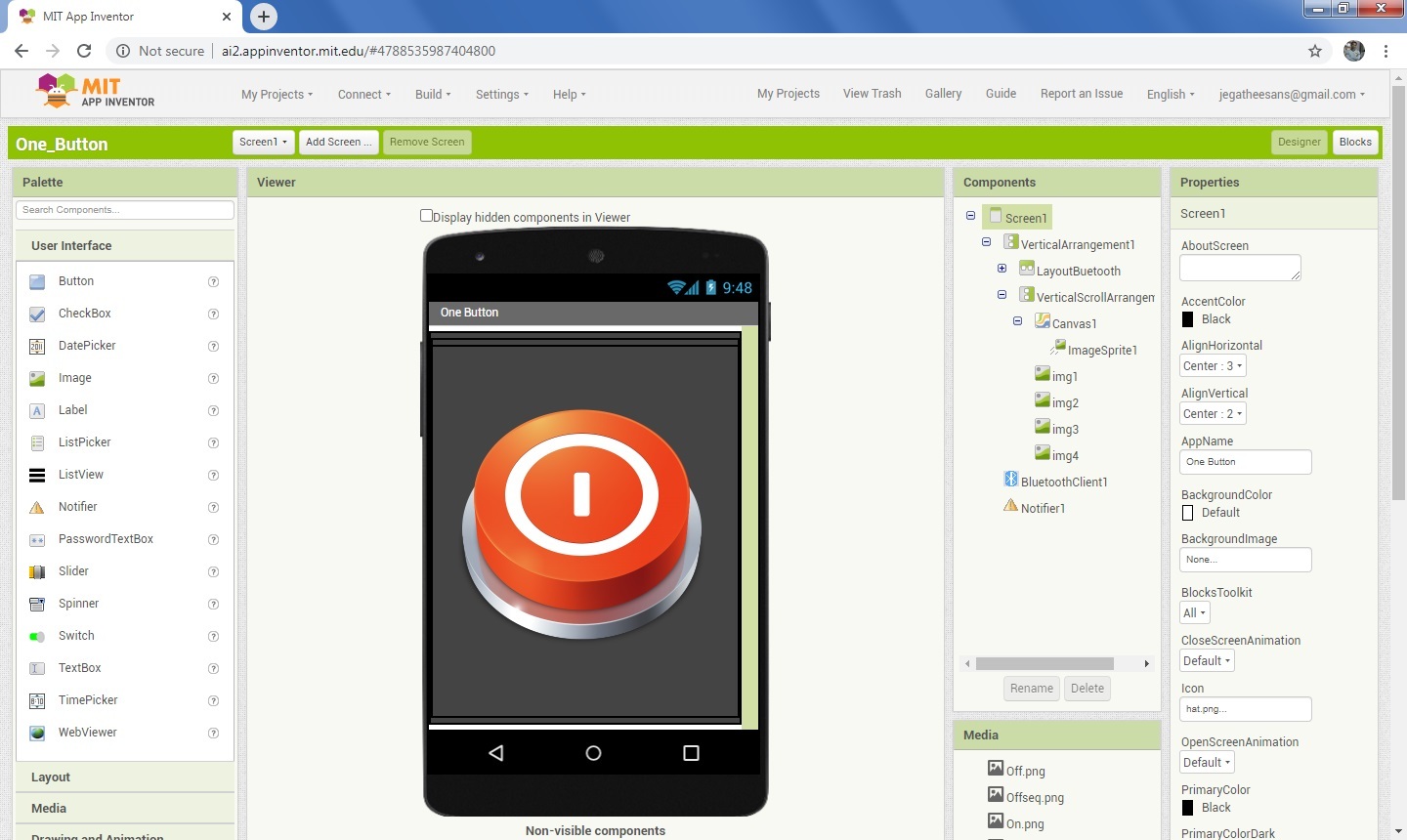Viewport: 1407px width, 840px height.
Task: Open the Chrome three-dot menu
Action: pyautogui.click(x=1386, y=51)
